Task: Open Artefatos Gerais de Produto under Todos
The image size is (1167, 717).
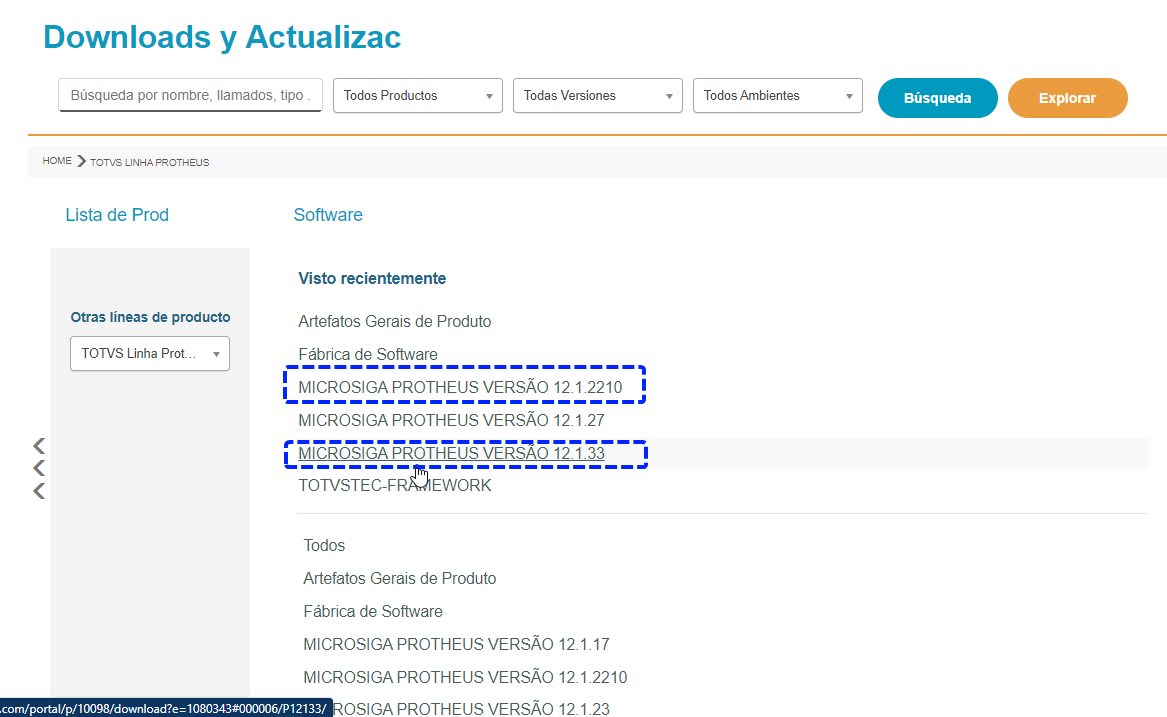Action: 399,578
